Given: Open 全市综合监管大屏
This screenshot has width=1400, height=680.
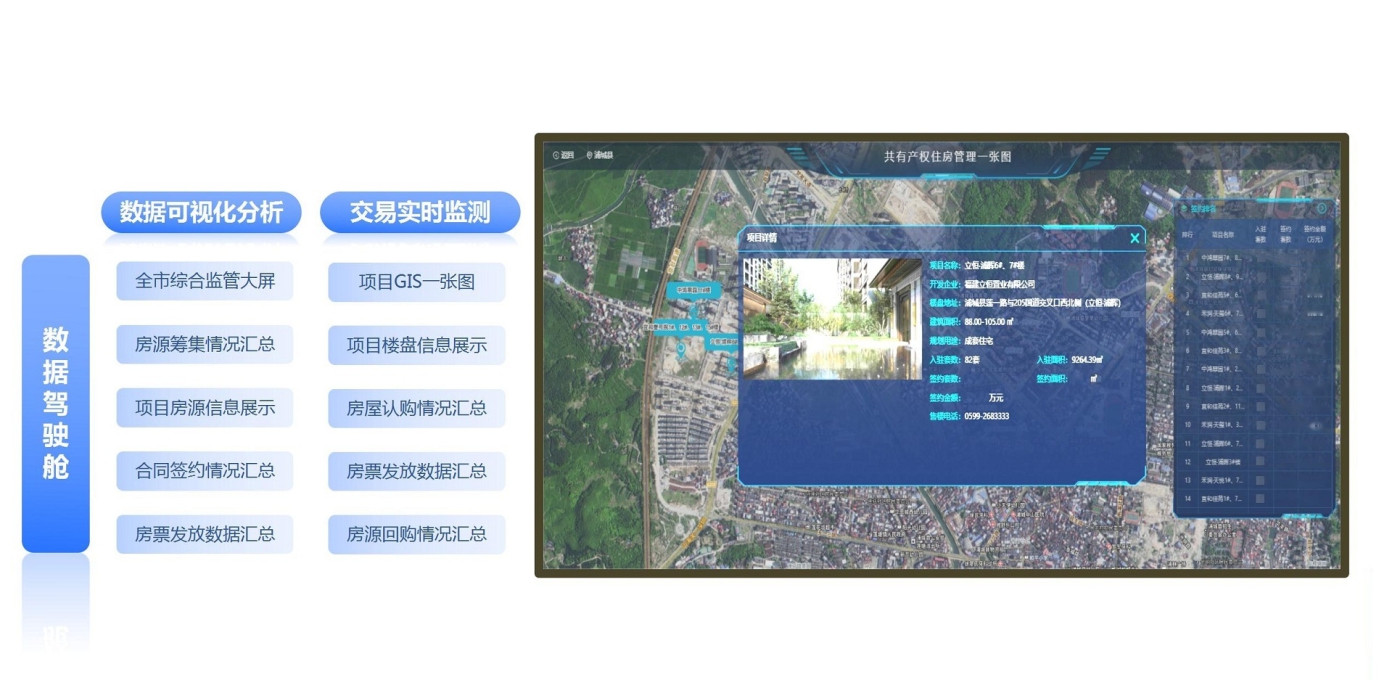Looking at the screenshot, I should [205, 281].
